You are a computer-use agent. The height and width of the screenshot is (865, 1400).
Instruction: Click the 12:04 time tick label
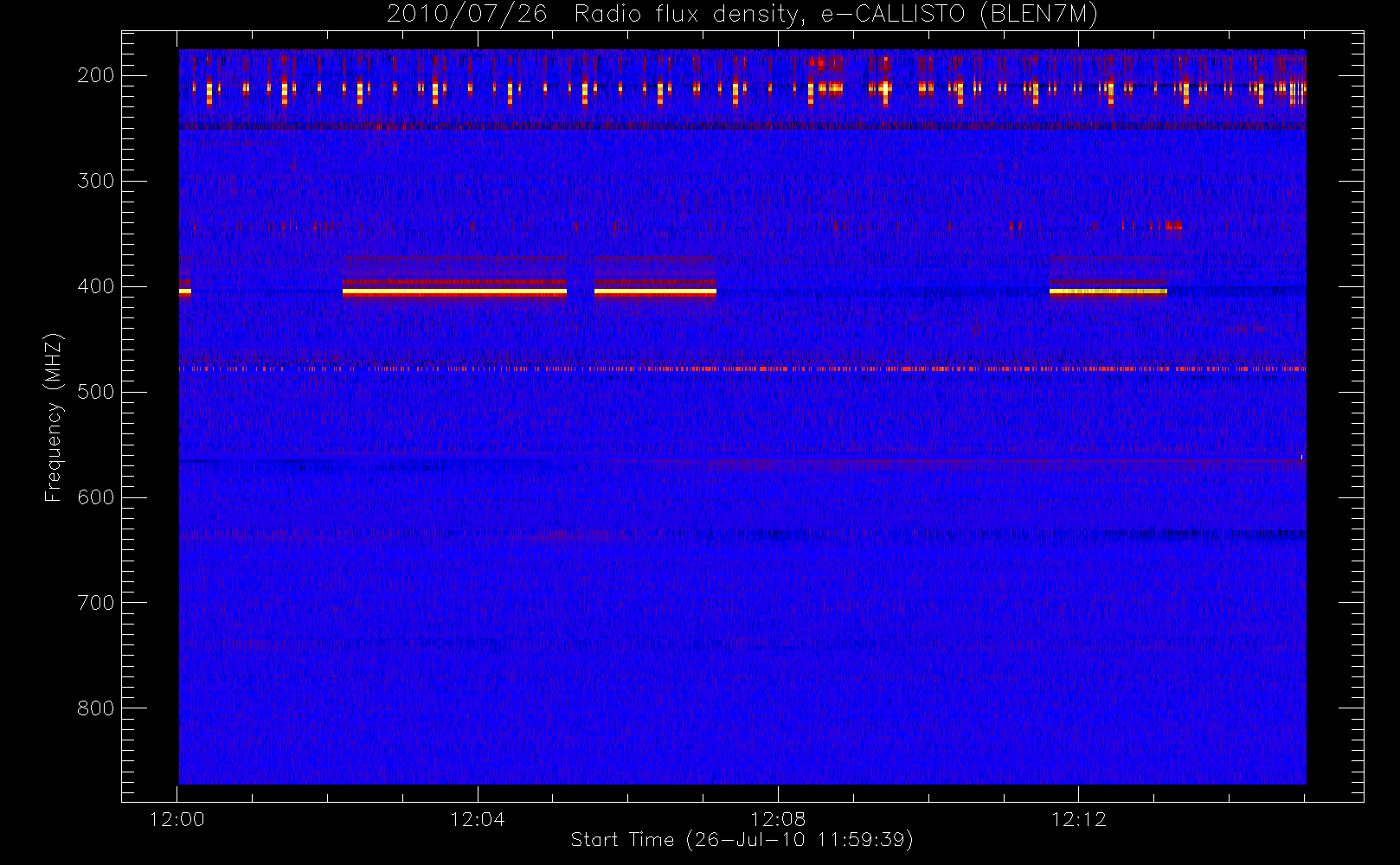pos(478,819)
